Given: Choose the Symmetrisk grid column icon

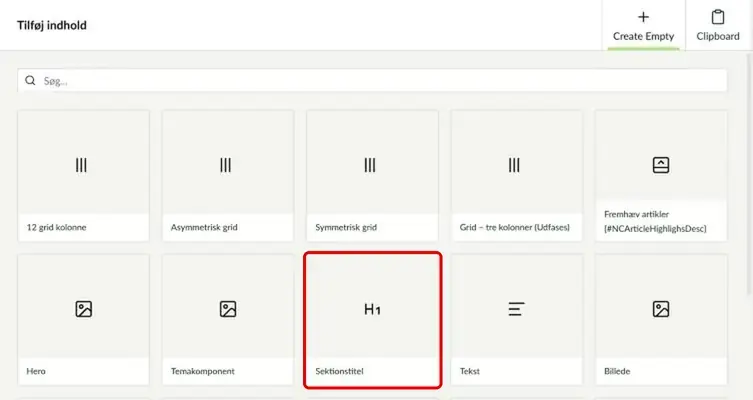Looking at the screenshot, I should (x=370, y=165).
